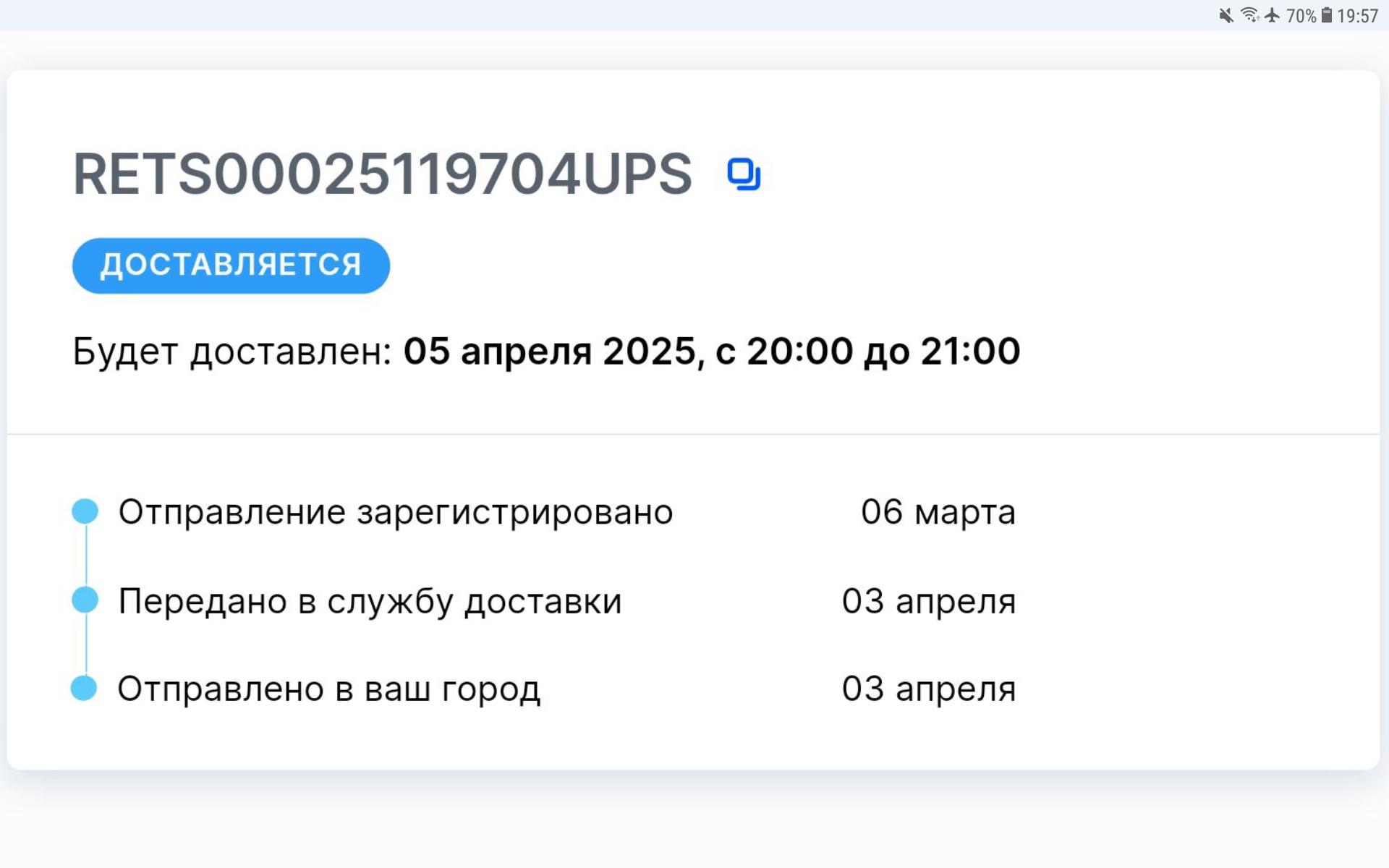Tap the 19:57 clock in status bar

tap(1357, 16)
